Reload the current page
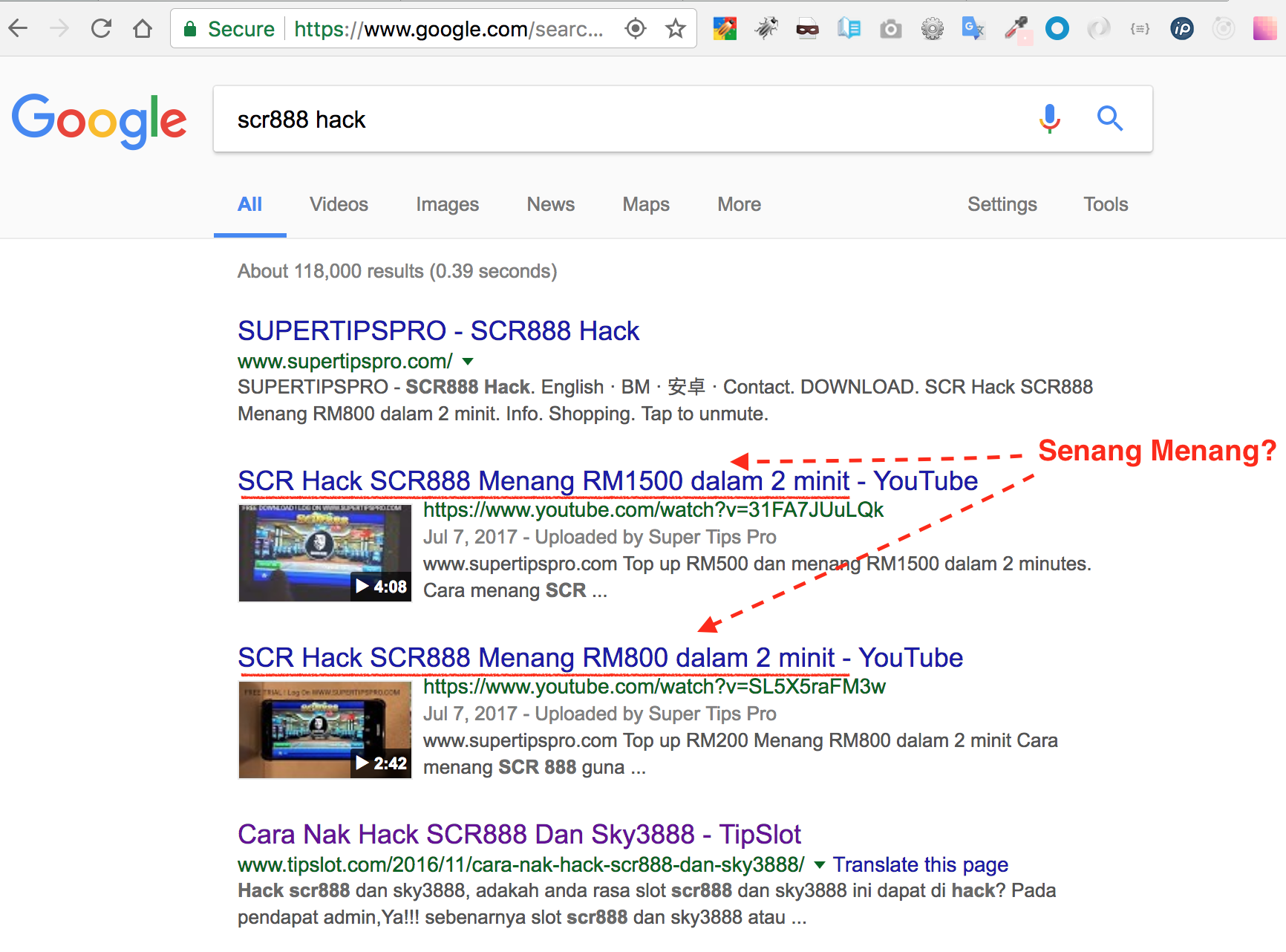The image size is (1286, 952). pyautogui.click(x=101, y=29)
